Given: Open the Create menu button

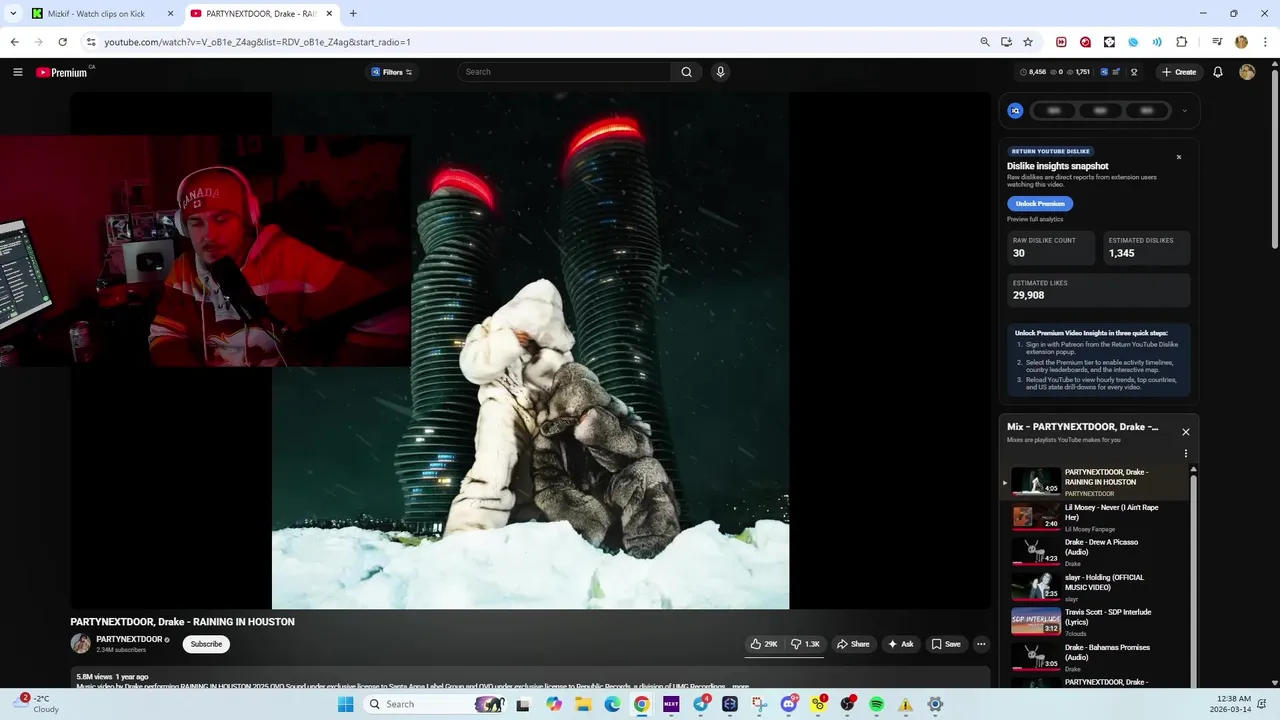Looking at the screenshot, I should click(x=1179, y=72).
